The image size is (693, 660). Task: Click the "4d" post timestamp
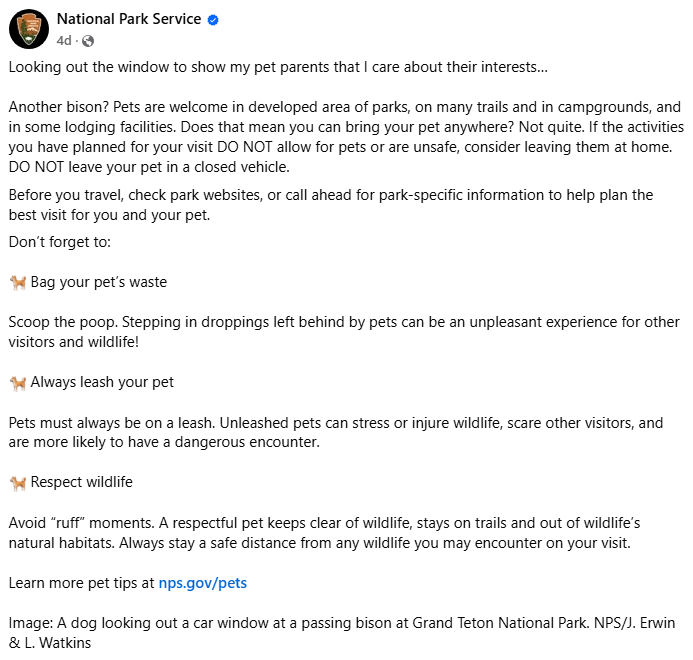pos(64,41)
